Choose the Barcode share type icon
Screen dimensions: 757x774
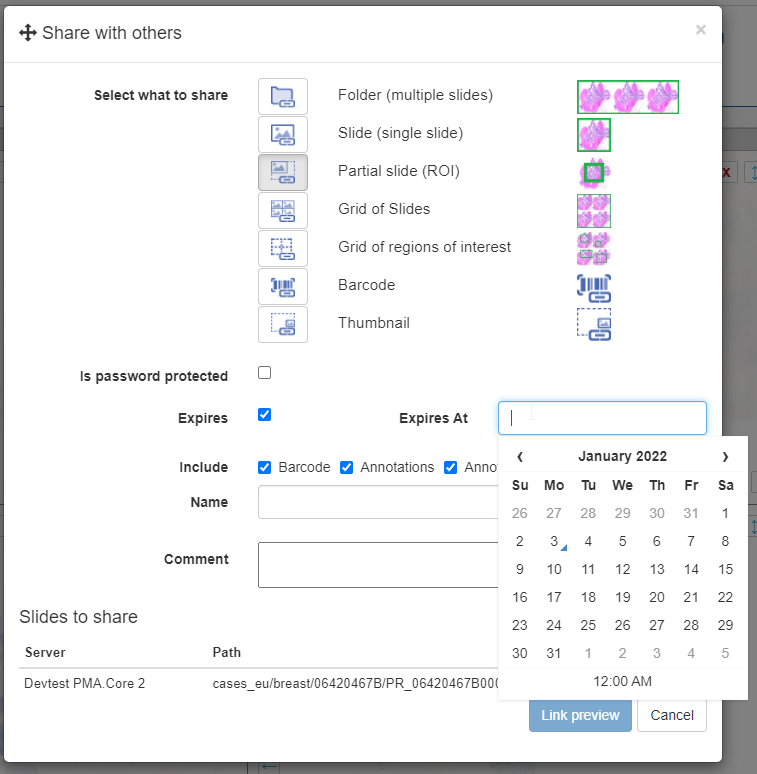283,286
